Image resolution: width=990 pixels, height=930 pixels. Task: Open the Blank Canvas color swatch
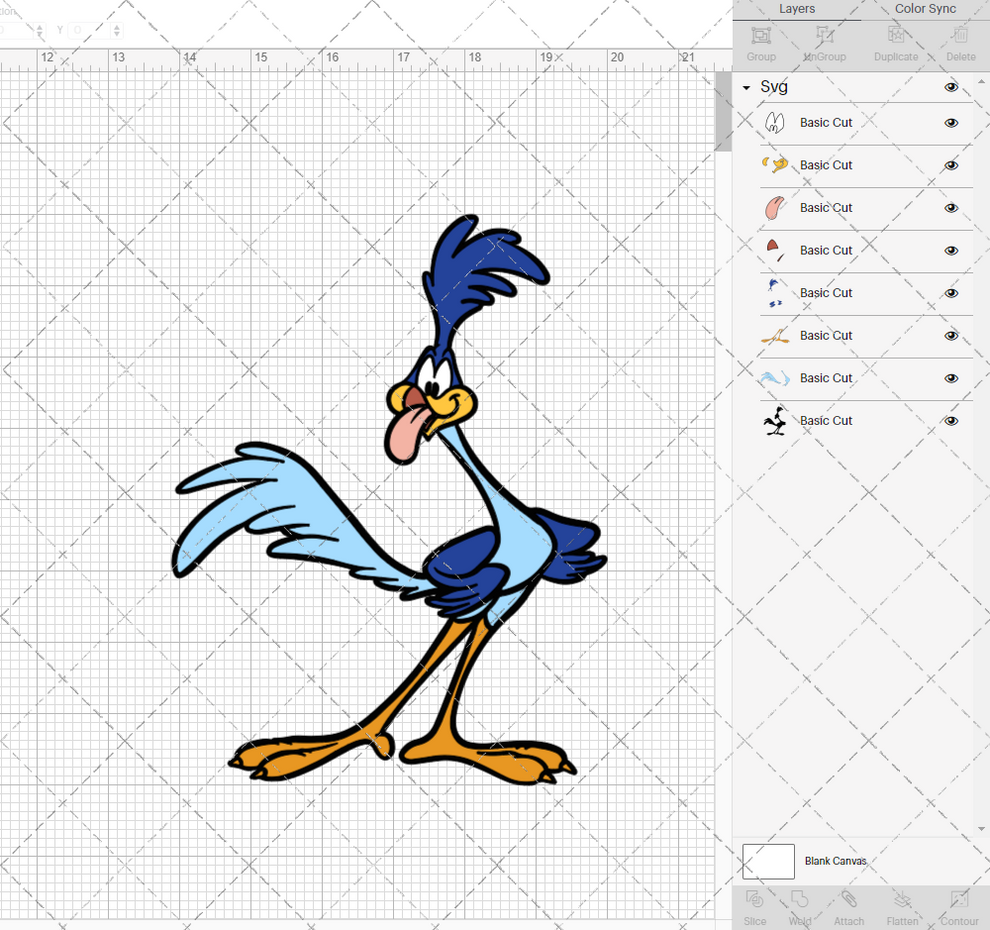click(x=767, y=861)
